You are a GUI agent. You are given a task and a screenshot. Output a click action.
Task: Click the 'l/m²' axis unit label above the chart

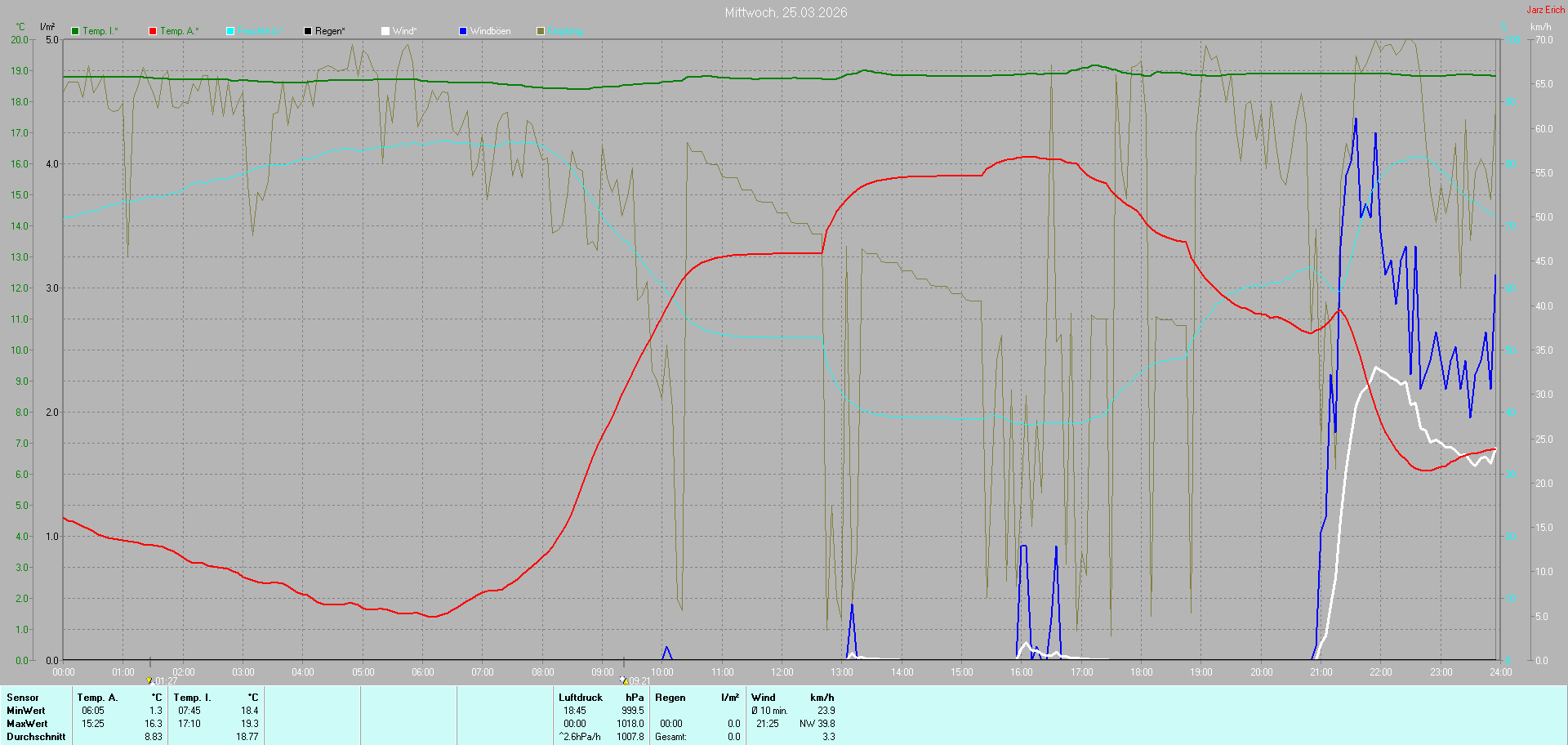click(x=47, y=27)
